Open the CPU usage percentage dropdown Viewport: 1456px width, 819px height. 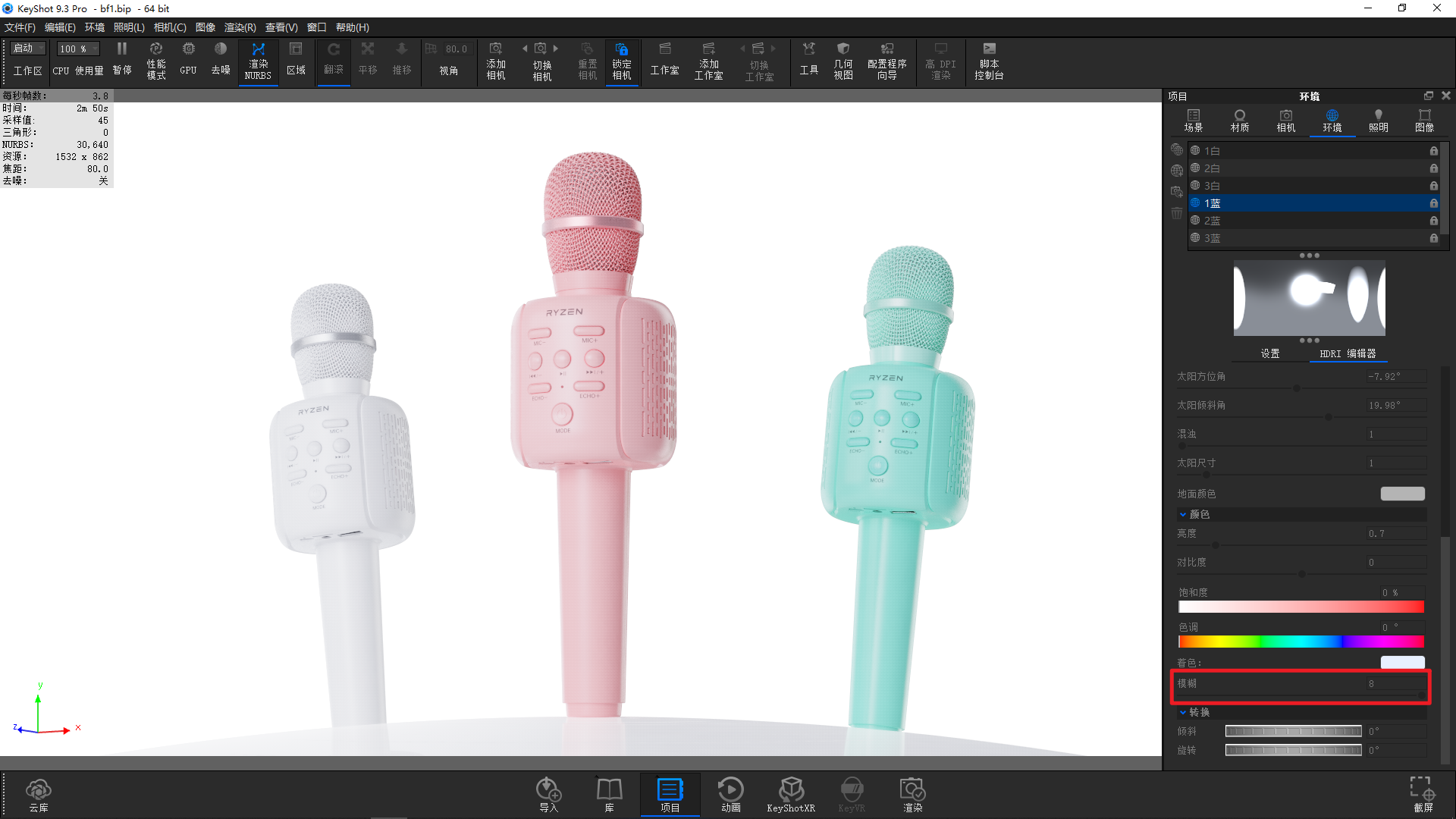click(77, 48)
